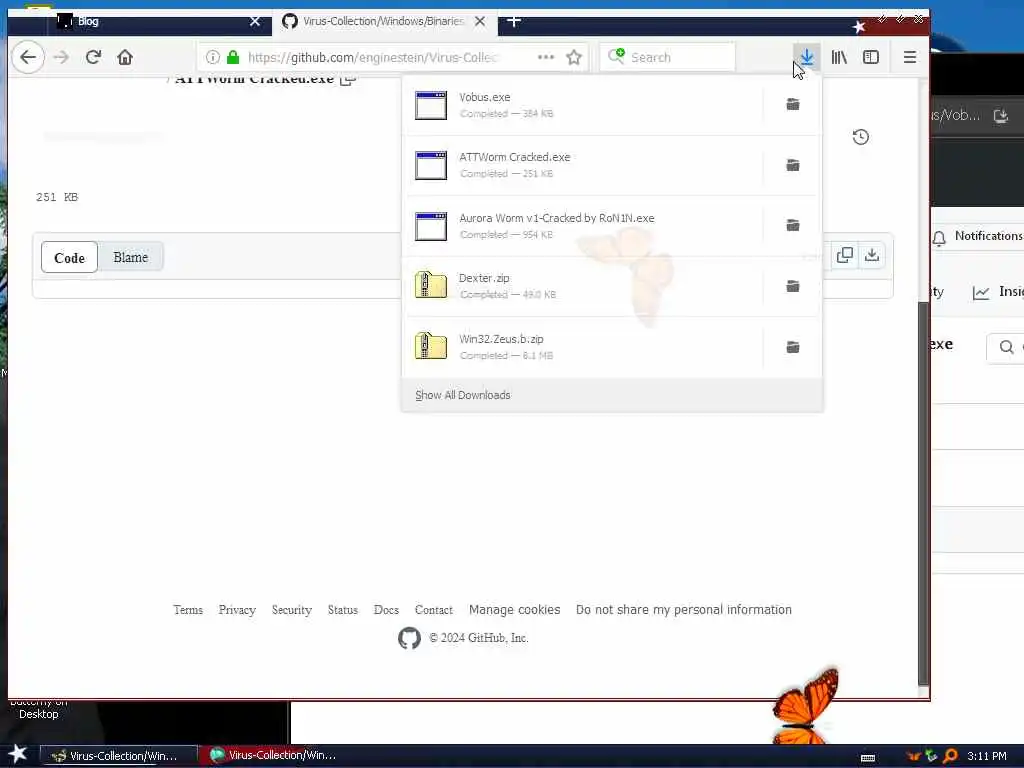Click Show All Downloads
The height and width of the screenshot is (768, 1024).
463,395
